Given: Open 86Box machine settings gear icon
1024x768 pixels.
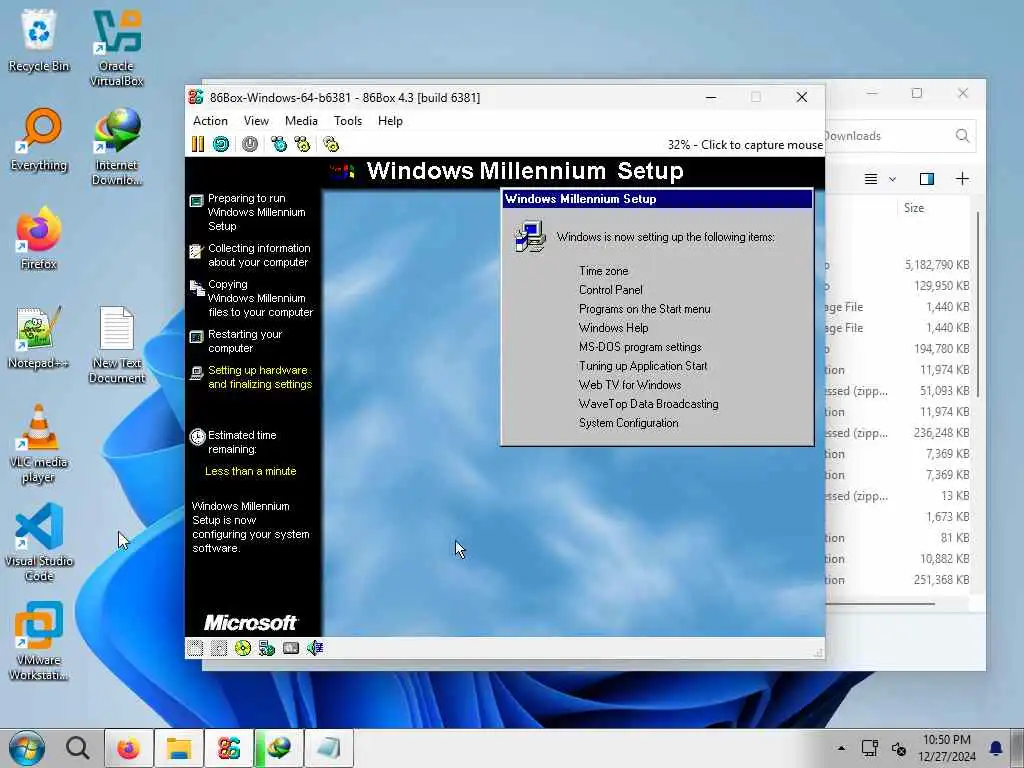Looking at the screenshot, I should (331, 144).
